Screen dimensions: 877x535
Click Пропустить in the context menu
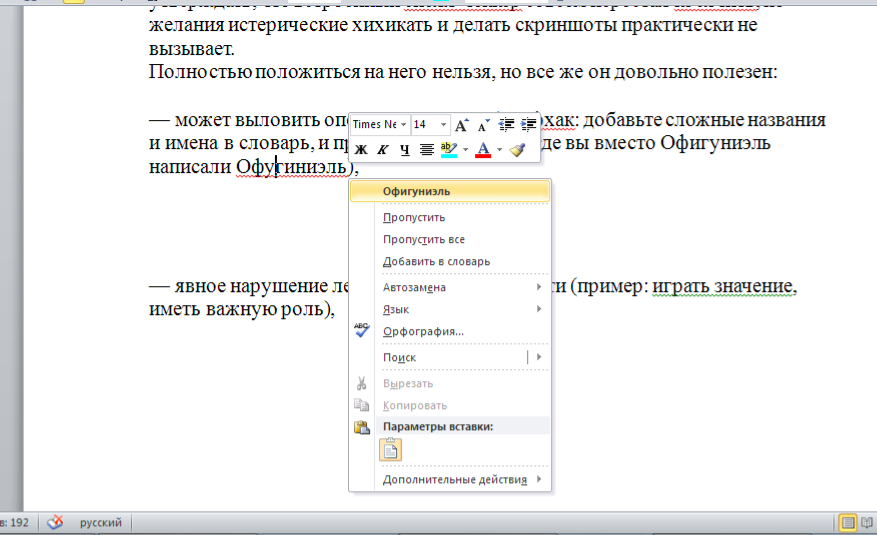[414, 217]
